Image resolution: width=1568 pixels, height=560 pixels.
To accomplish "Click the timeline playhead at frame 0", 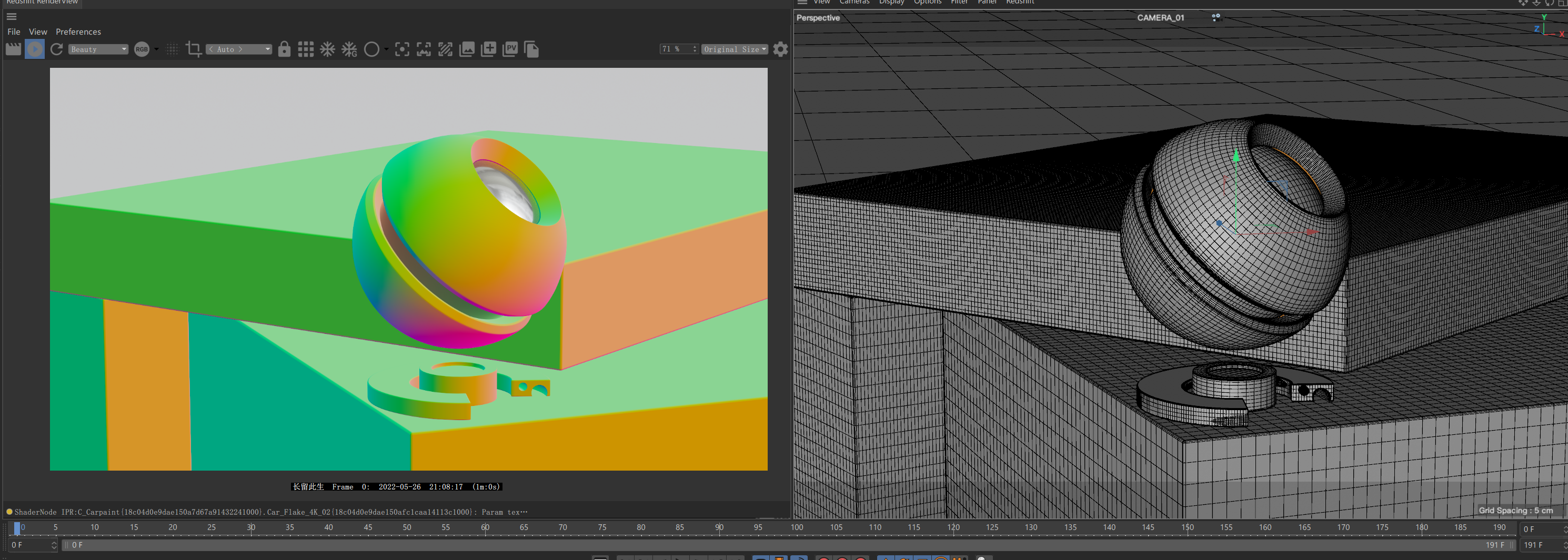I will (x=17, y=528).
